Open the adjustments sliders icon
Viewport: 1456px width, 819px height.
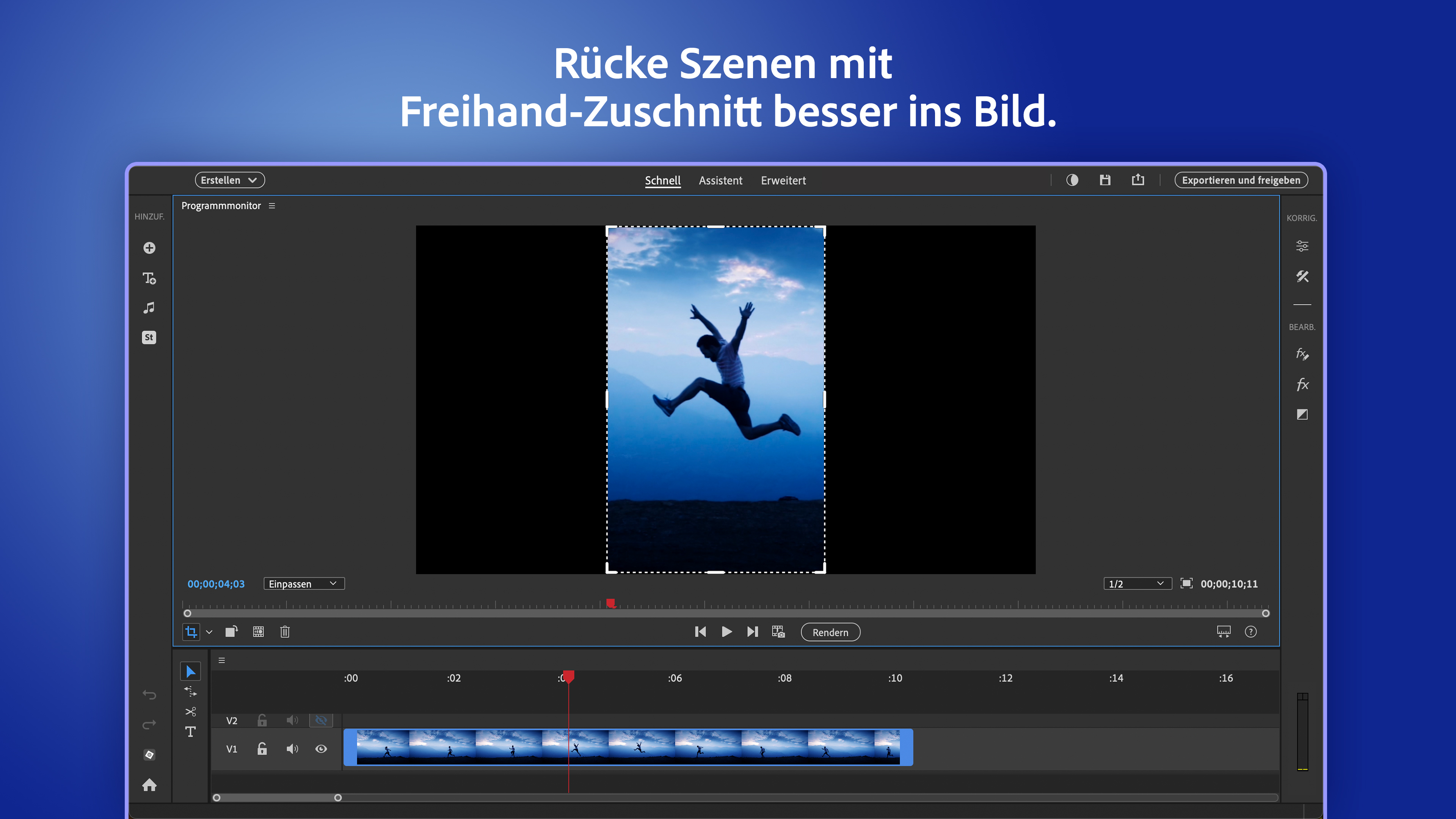(1302, 246)
